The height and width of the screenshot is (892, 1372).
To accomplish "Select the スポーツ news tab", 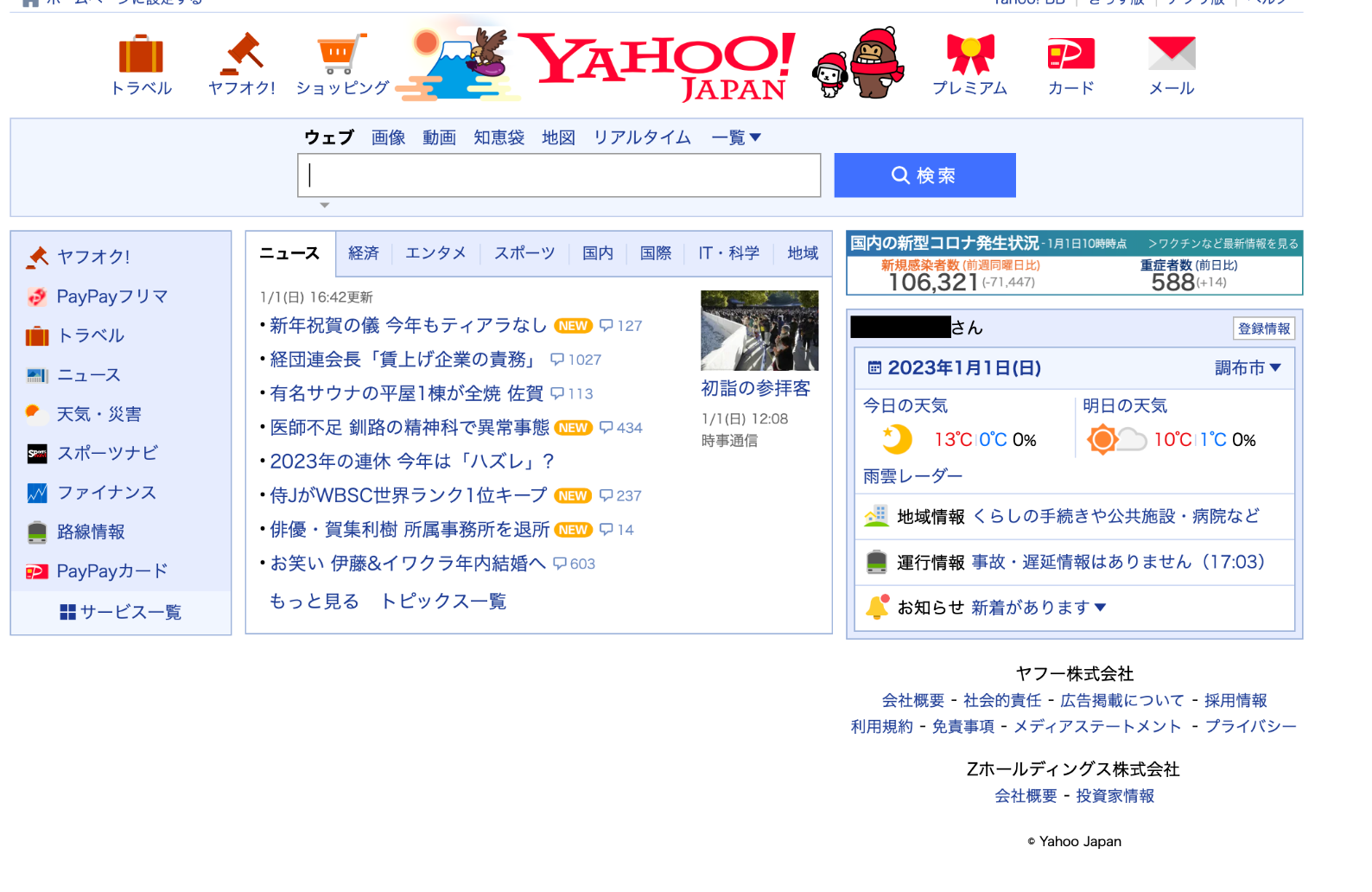I will pos(524,253).
